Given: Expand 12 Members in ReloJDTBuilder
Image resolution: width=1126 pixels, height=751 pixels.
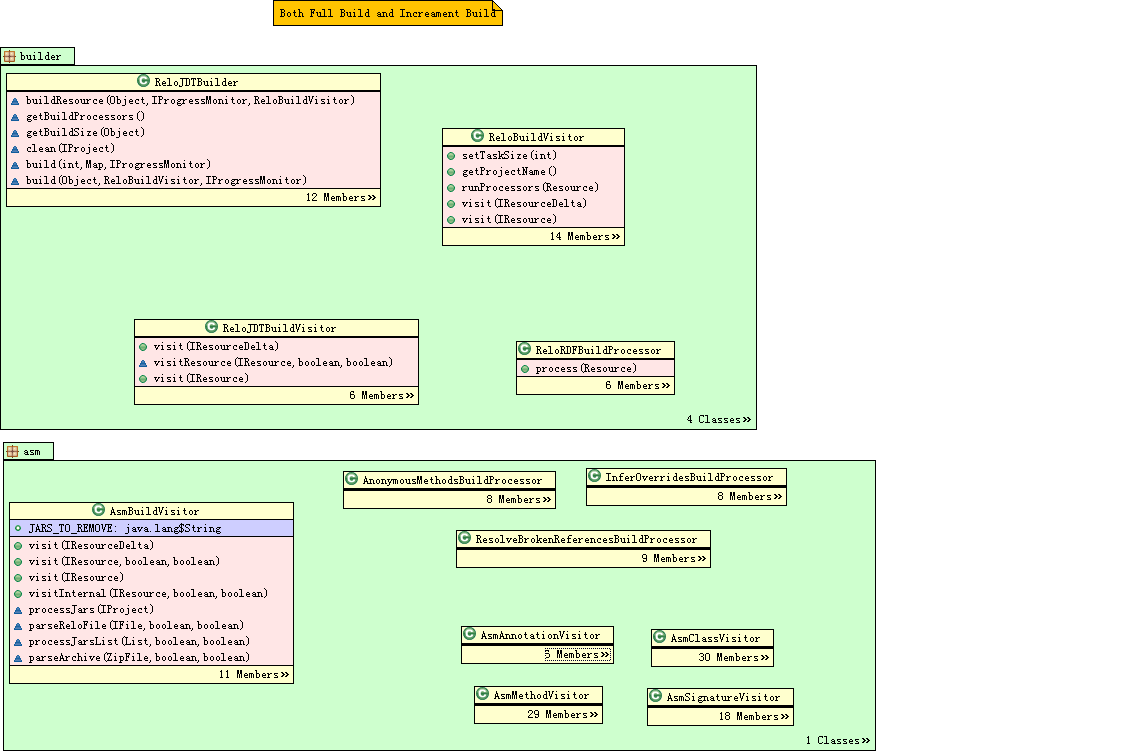Looking at the screenshot, I should pos(341,197).
